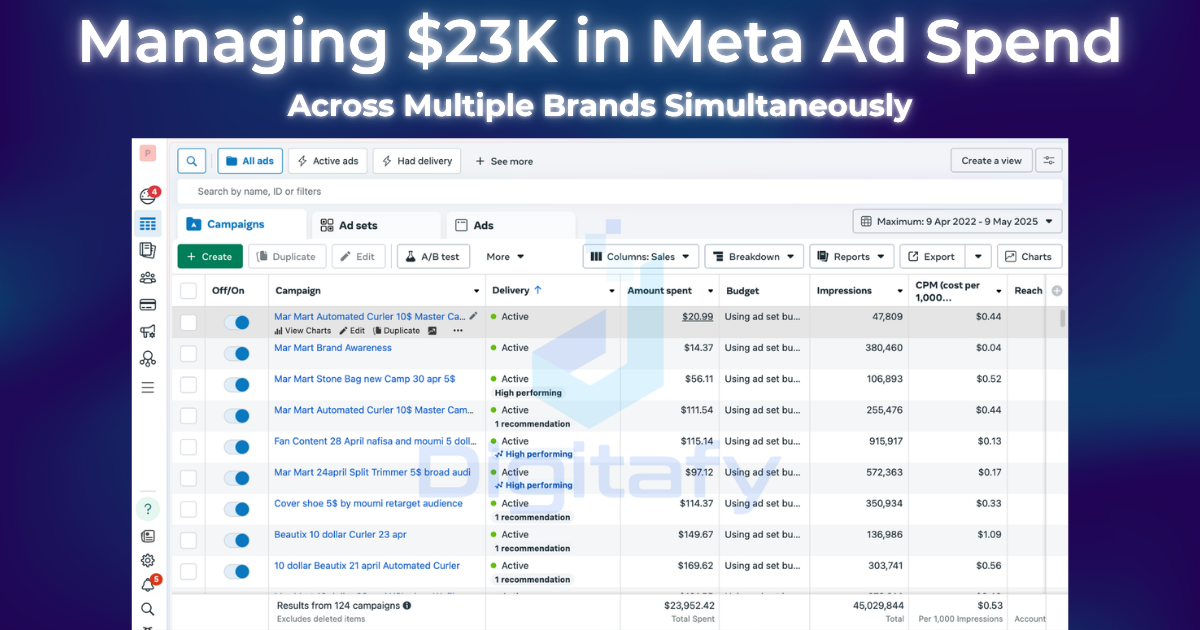Viewport: 1200px width, 630px height.
Task: Open the More dropdown in toolbar
Action: click(x=505, y=257)
